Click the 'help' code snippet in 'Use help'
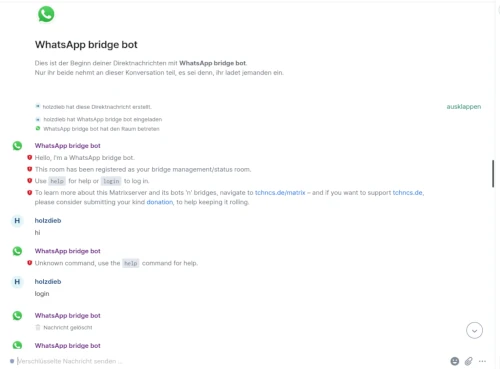Viewport: 500px width, 369px height. click(x=57, y=181)
